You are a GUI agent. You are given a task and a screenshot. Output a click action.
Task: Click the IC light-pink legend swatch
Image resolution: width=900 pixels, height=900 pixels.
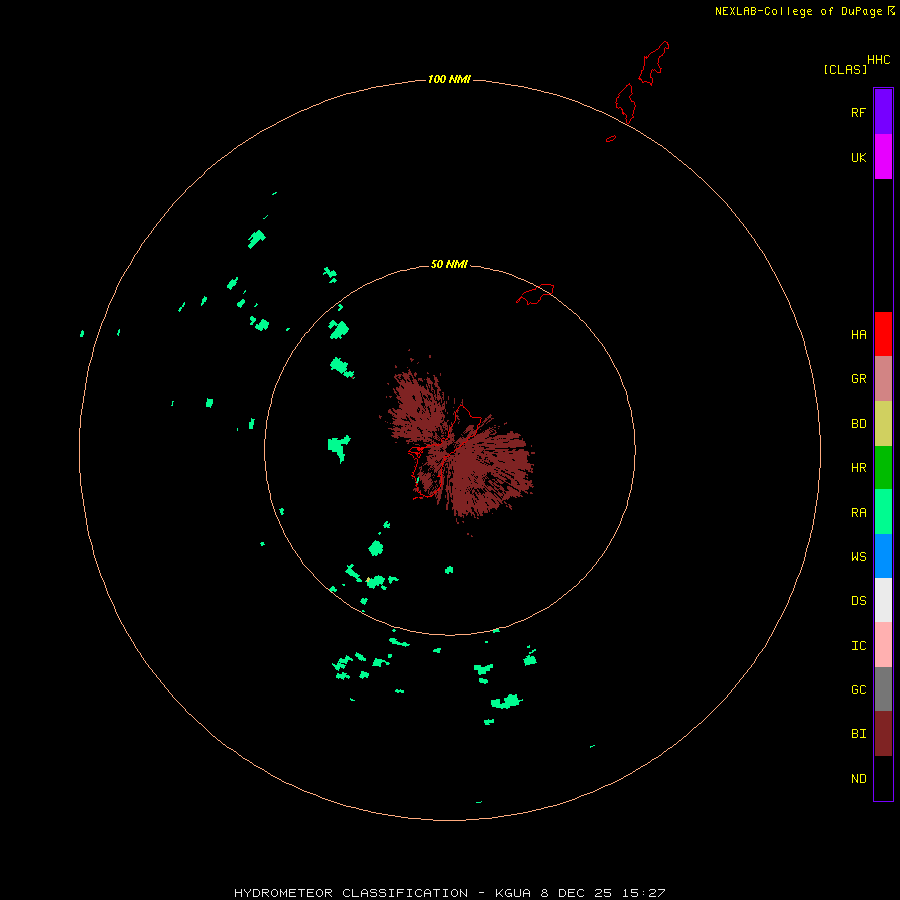tap(883, 645)
